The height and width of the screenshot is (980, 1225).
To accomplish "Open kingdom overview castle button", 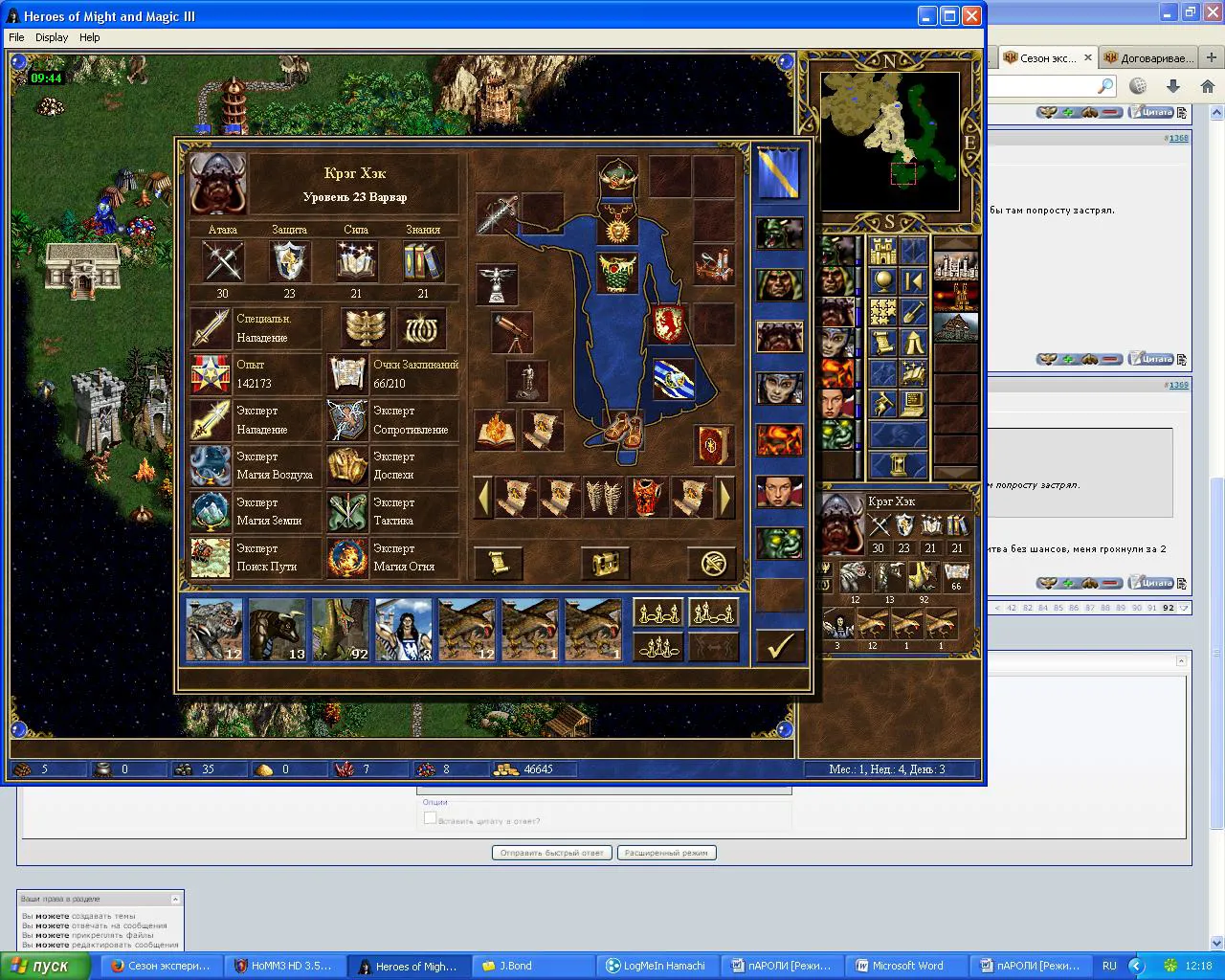I will 882,253.
